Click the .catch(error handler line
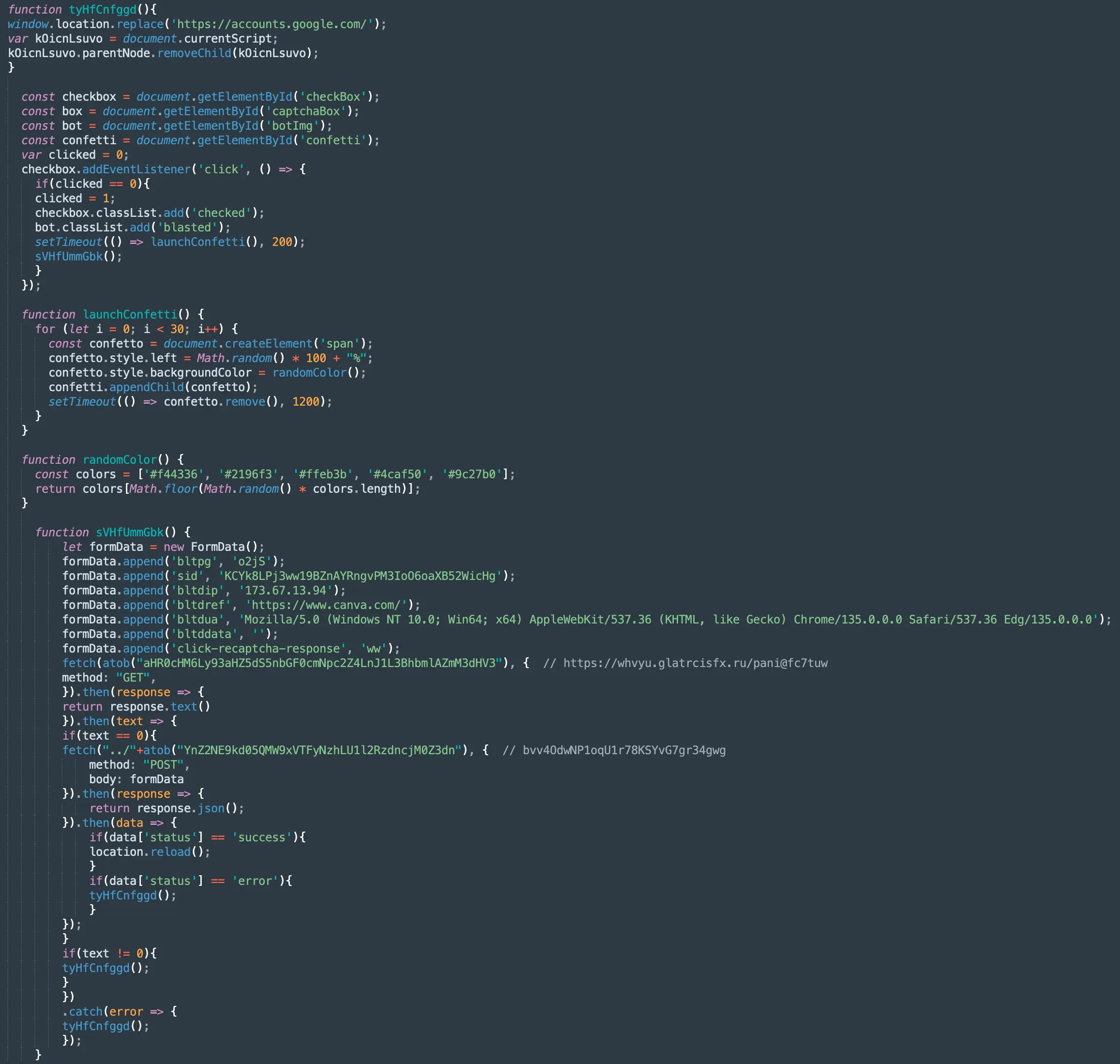1120x1064 pixels. pos(106,1011)
